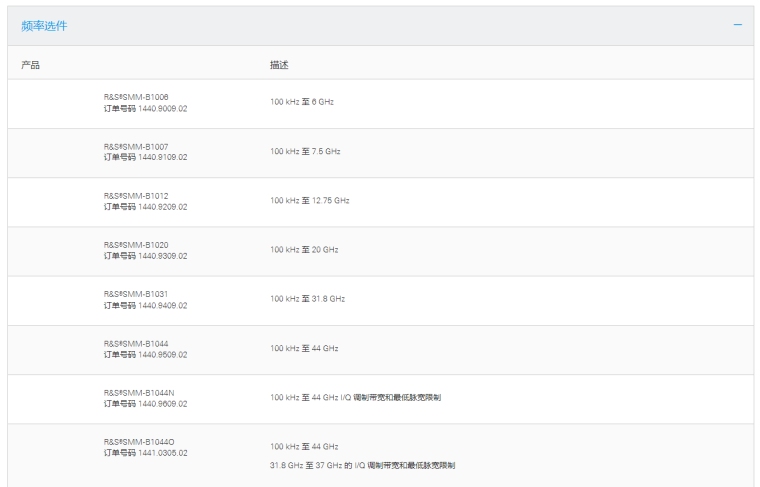760x487 pixels.
Task: Click the 100 kHz 至 31.8 GHz description
Action: (x=307, y=298)
